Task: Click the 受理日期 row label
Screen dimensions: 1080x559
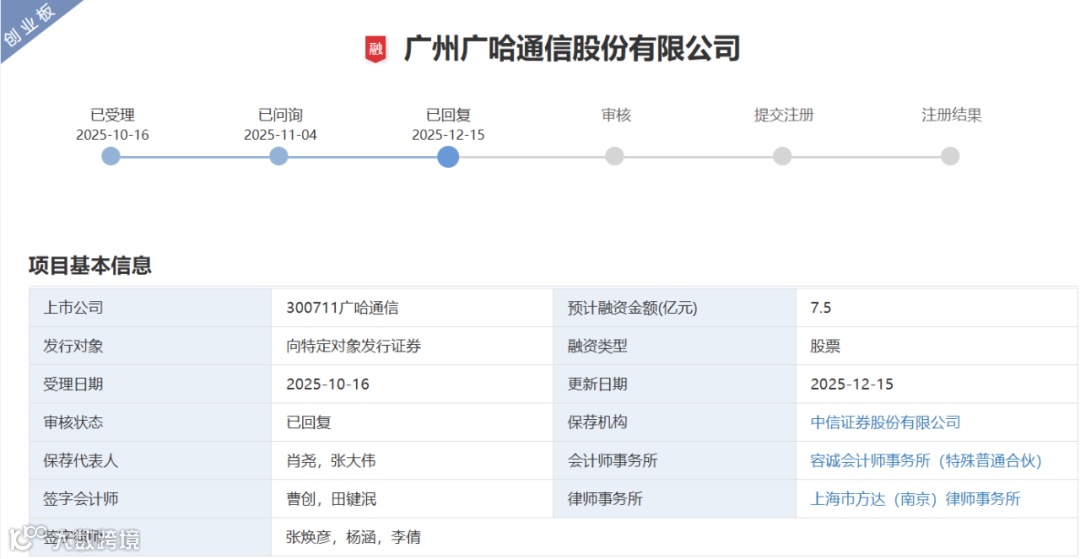Action: coord(73,384)
